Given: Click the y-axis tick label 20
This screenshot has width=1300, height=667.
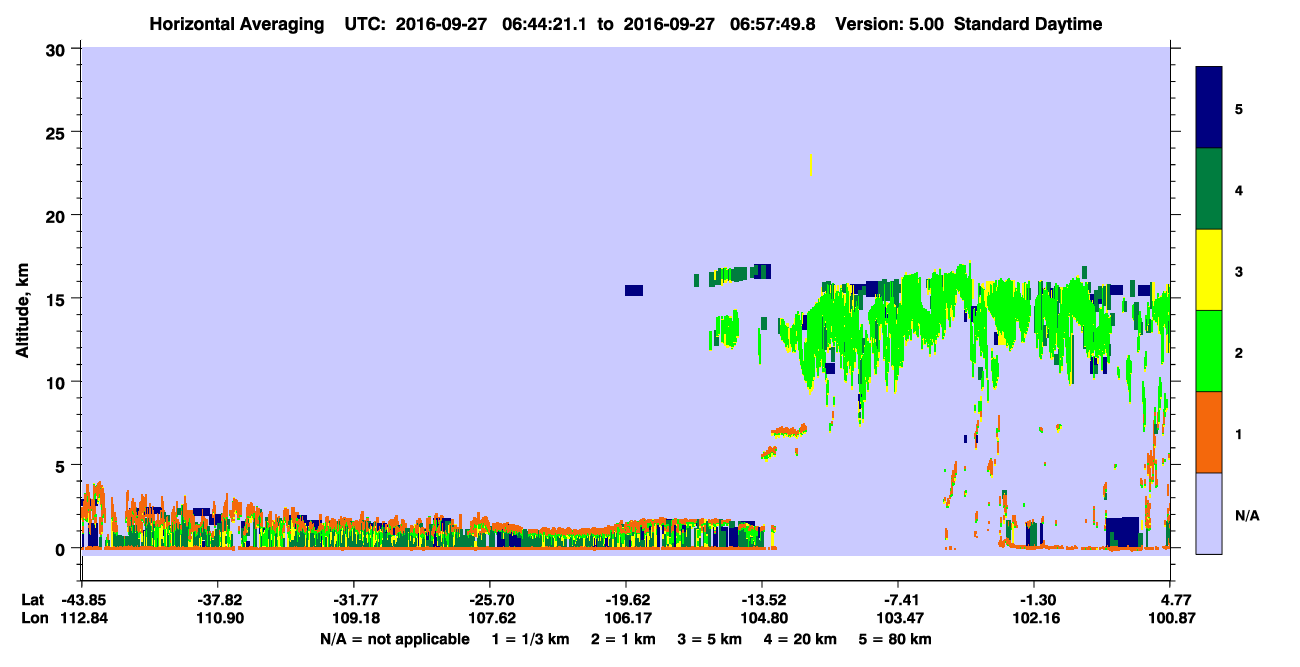Looking at the screenshot, I should 58,216.
